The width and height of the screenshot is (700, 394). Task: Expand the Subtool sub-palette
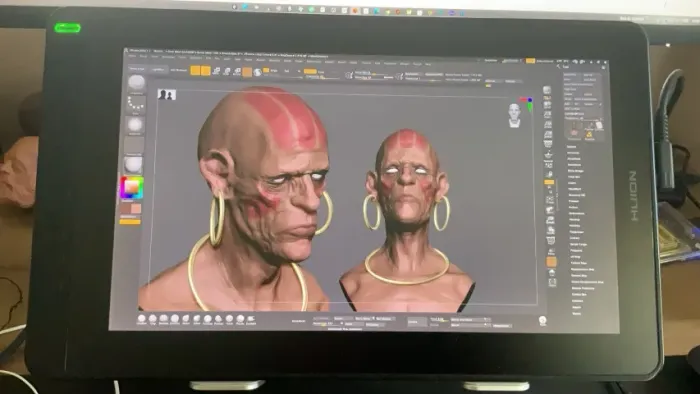click(571, 146)
